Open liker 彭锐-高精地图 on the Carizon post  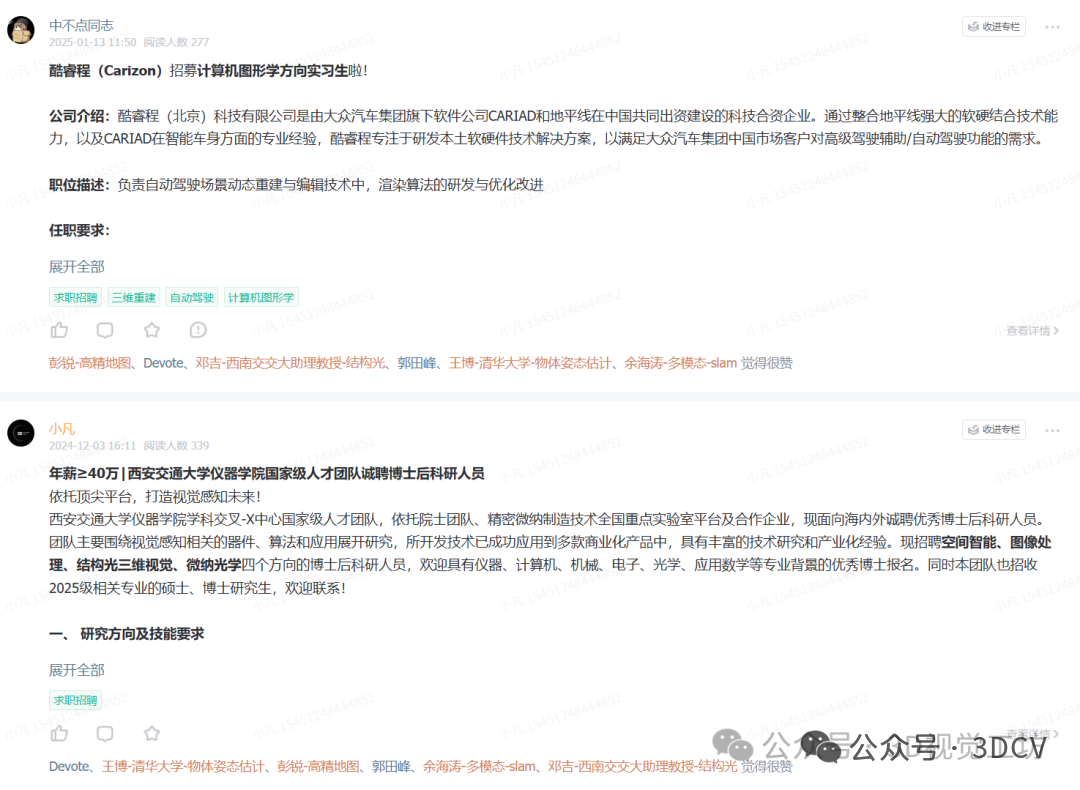[x=90, y=363]
